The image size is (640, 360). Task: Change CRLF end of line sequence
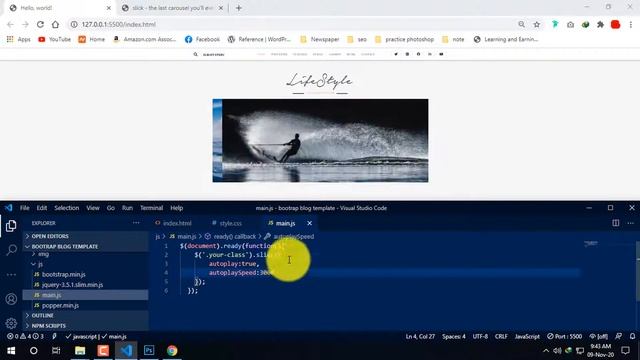click(x=501, y=336)
